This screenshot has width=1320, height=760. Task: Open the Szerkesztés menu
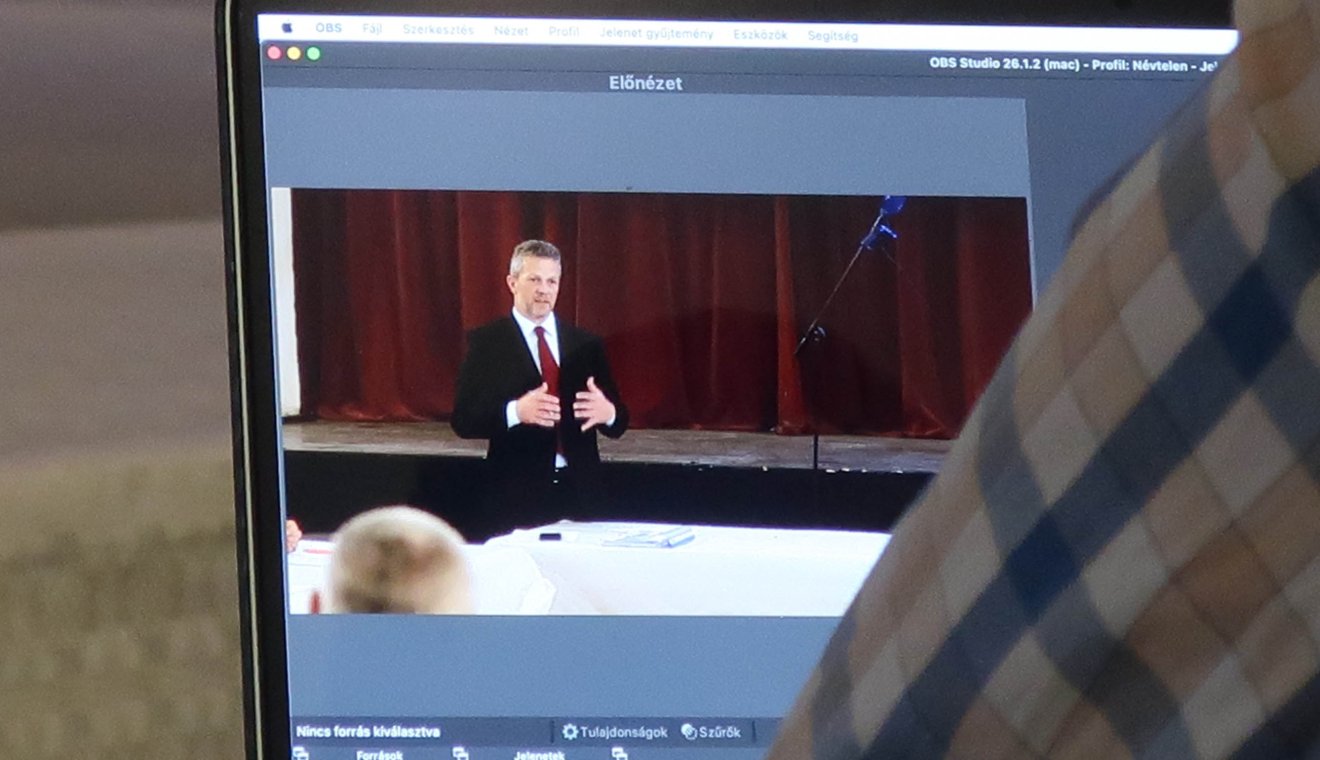pos(438,31)
